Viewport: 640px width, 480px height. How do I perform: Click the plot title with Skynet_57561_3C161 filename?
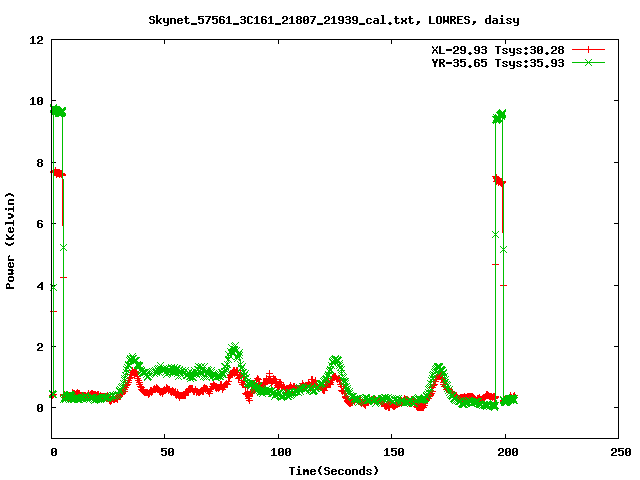pos(333,20)
